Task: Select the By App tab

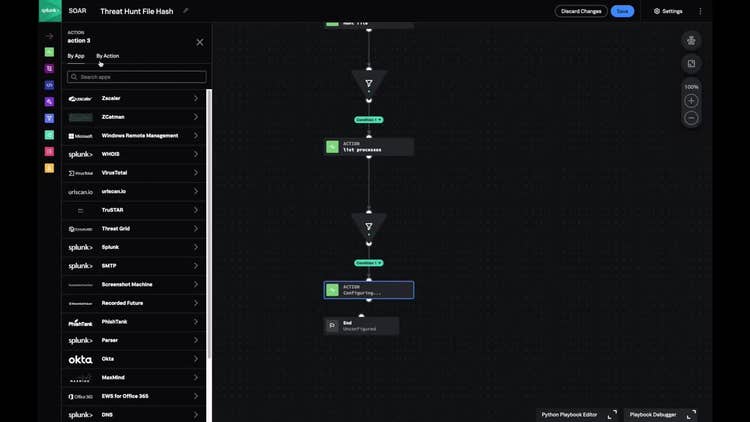Action: 76,56
